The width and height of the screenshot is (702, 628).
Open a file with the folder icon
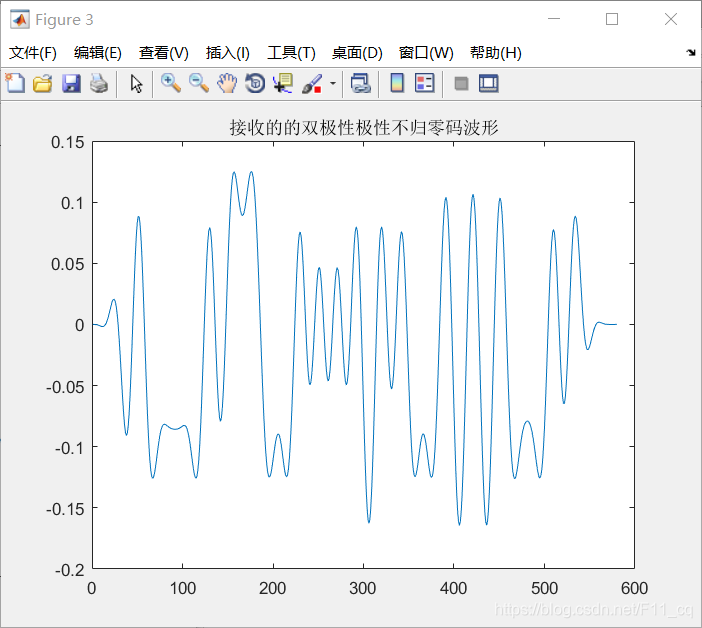point(43,83)
